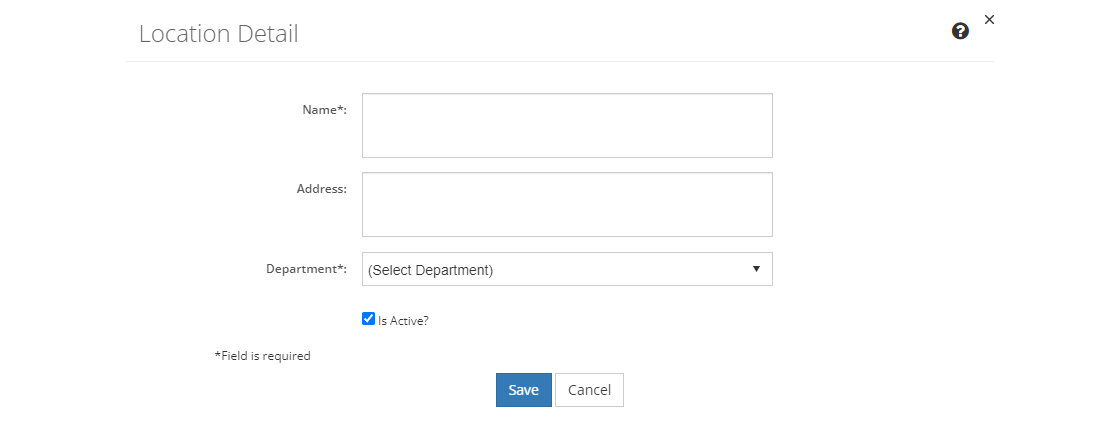
Task: Choose the blue Save button
Action: tap(524, 390)
